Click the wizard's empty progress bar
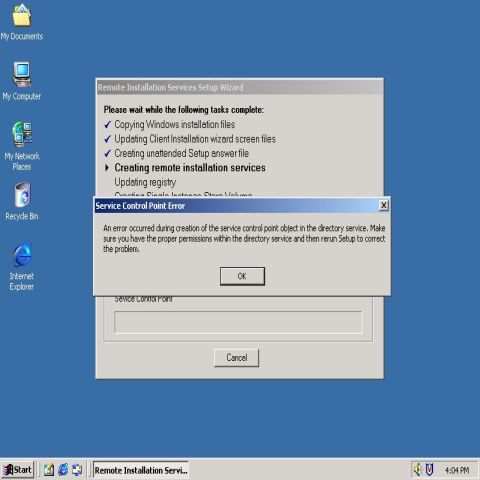This screenshot has width=480, height=480. click(x=238, y=322)
